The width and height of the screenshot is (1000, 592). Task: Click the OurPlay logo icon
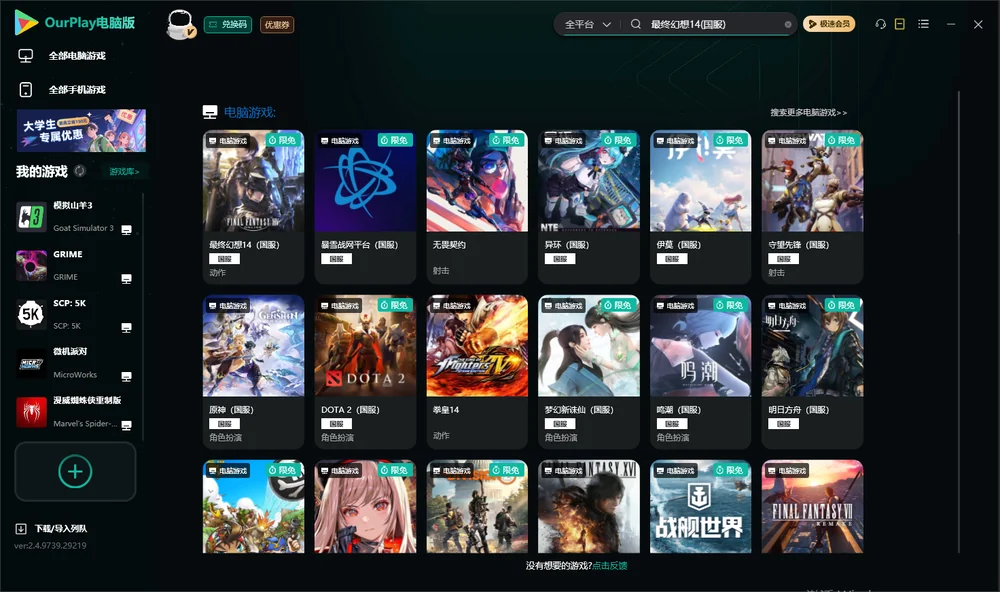click(26, 22)
